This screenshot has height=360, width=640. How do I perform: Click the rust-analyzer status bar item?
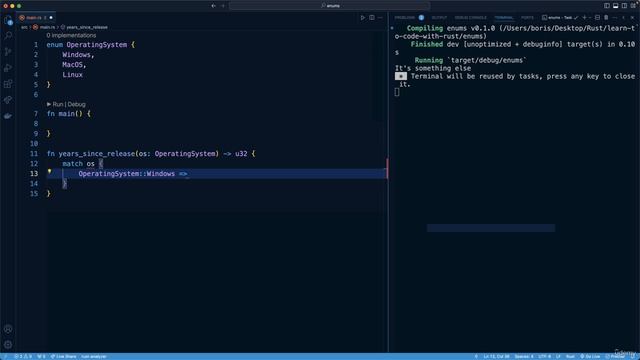tap(94, 356)
